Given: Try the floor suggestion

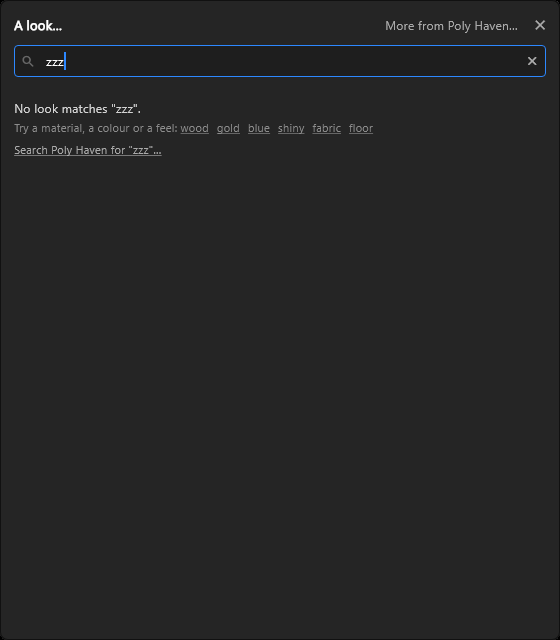Looking at the screenshot, I should 361,128.
